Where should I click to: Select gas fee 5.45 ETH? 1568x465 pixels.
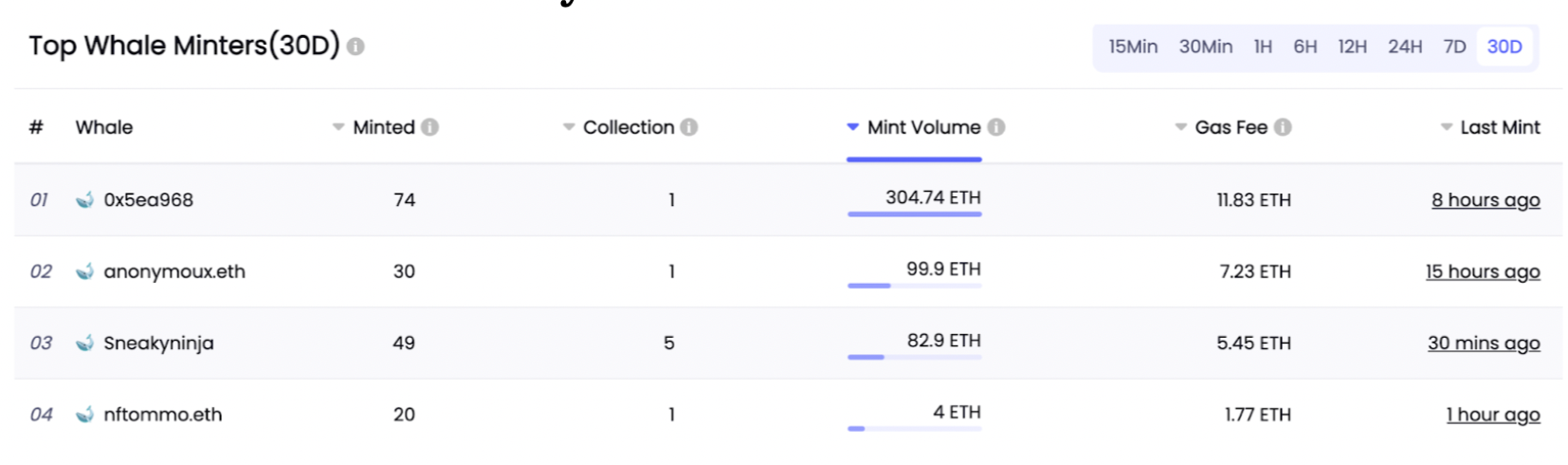[1254, 344]
